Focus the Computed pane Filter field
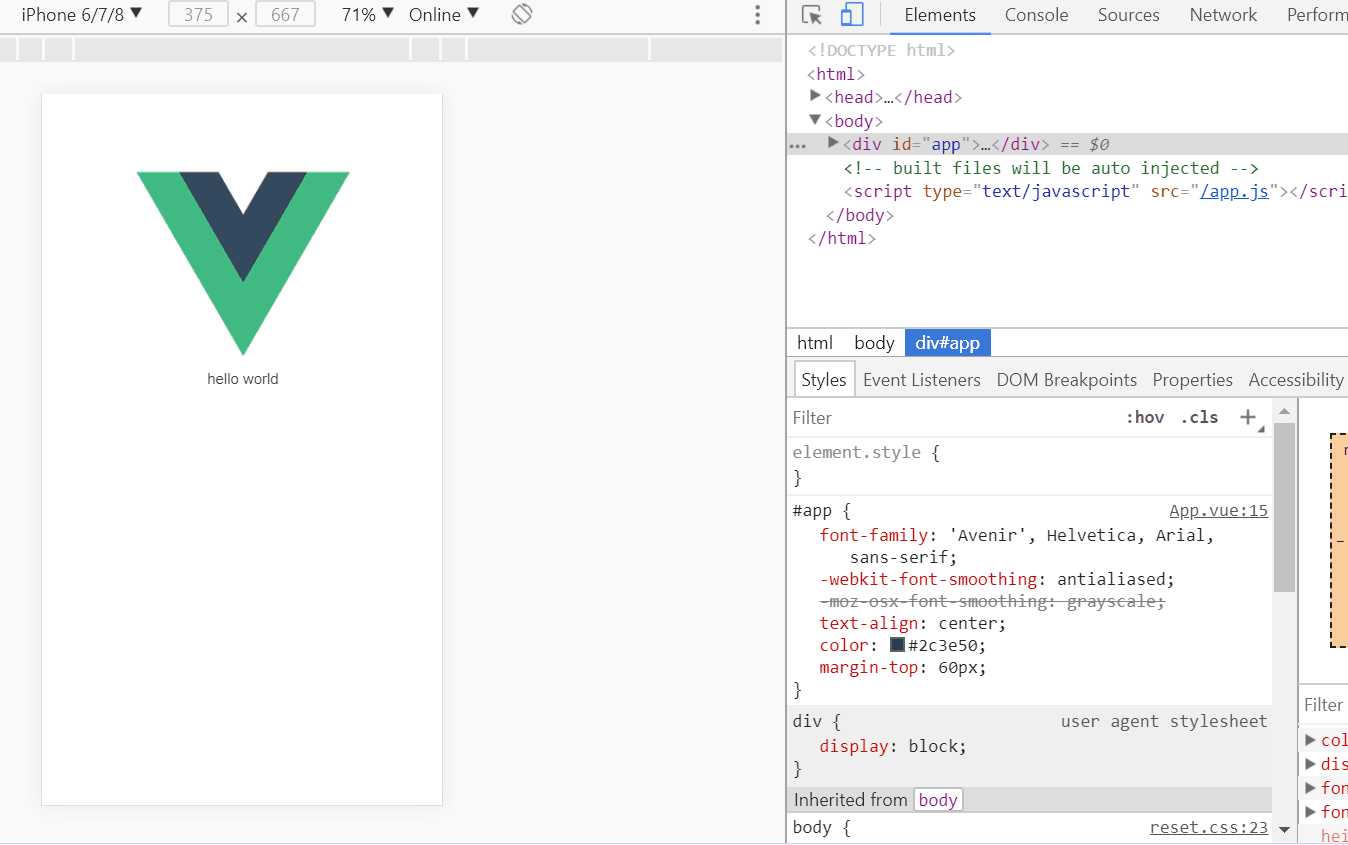Image resolution: width=1348 pixels, height=845 pixels. [x=1324, y=705]
